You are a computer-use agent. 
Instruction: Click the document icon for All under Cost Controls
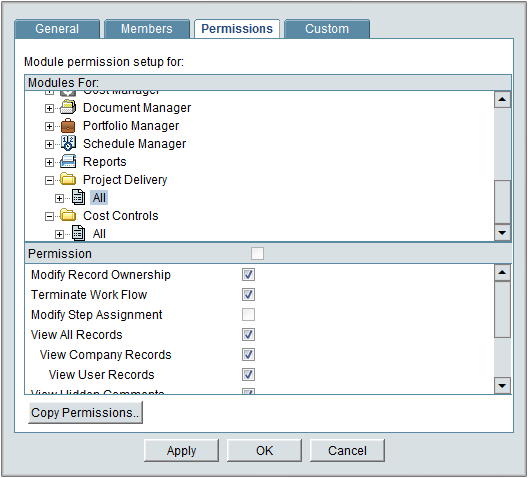[78, 233]
